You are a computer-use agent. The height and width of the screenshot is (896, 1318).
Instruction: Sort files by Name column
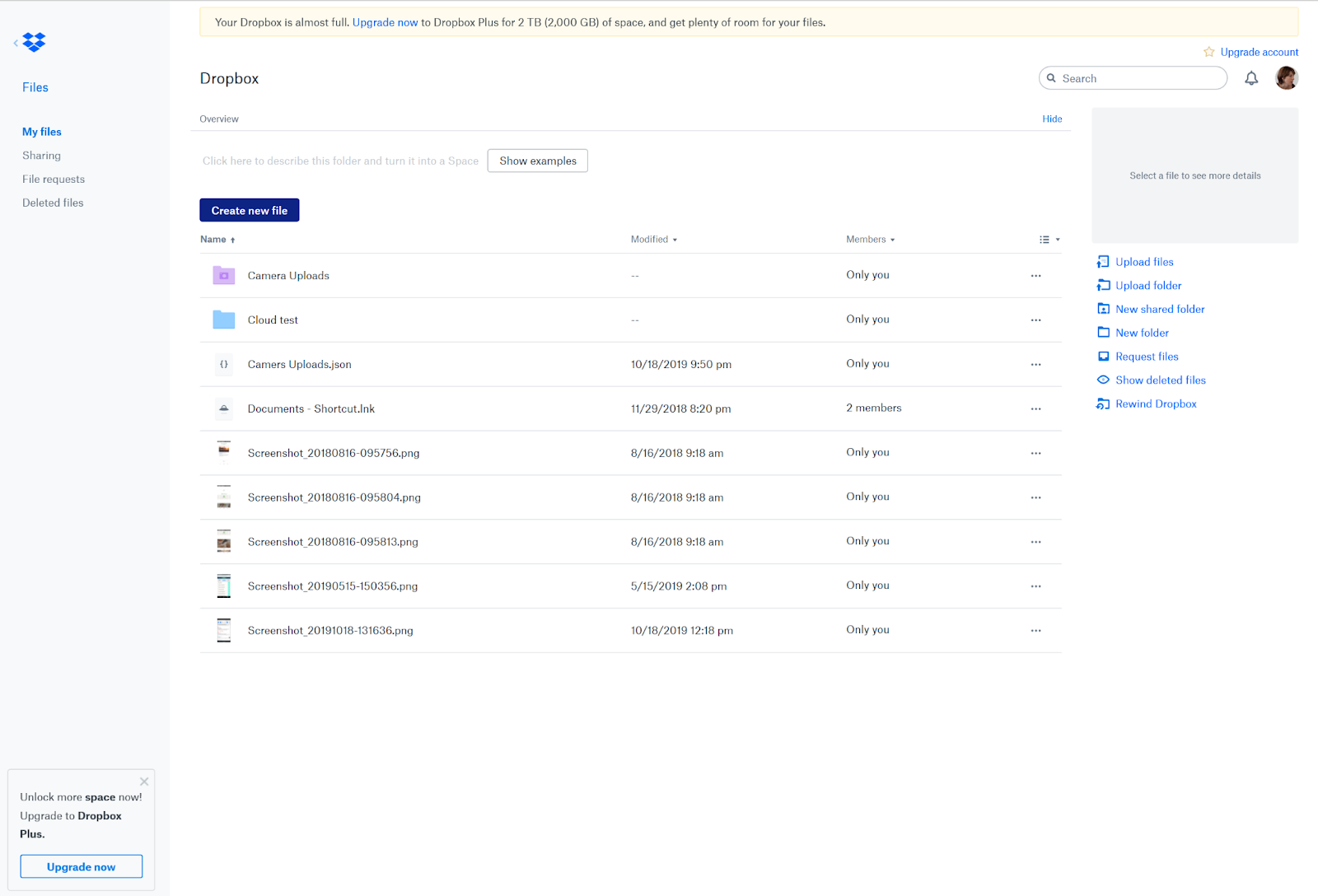217,240
